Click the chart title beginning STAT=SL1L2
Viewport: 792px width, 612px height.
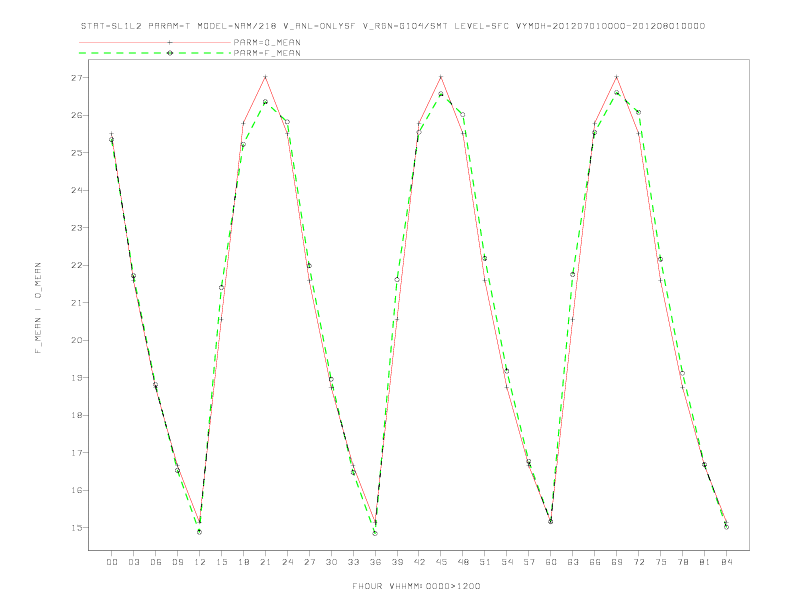pyautogui.click(x=393, y=26)
